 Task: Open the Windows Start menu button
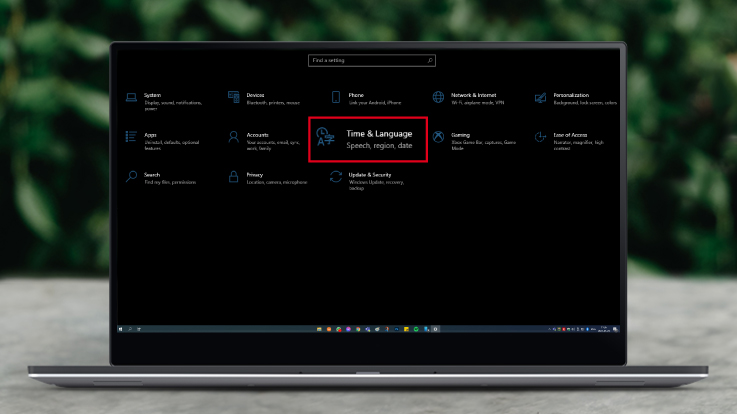(x=121, y=328)
